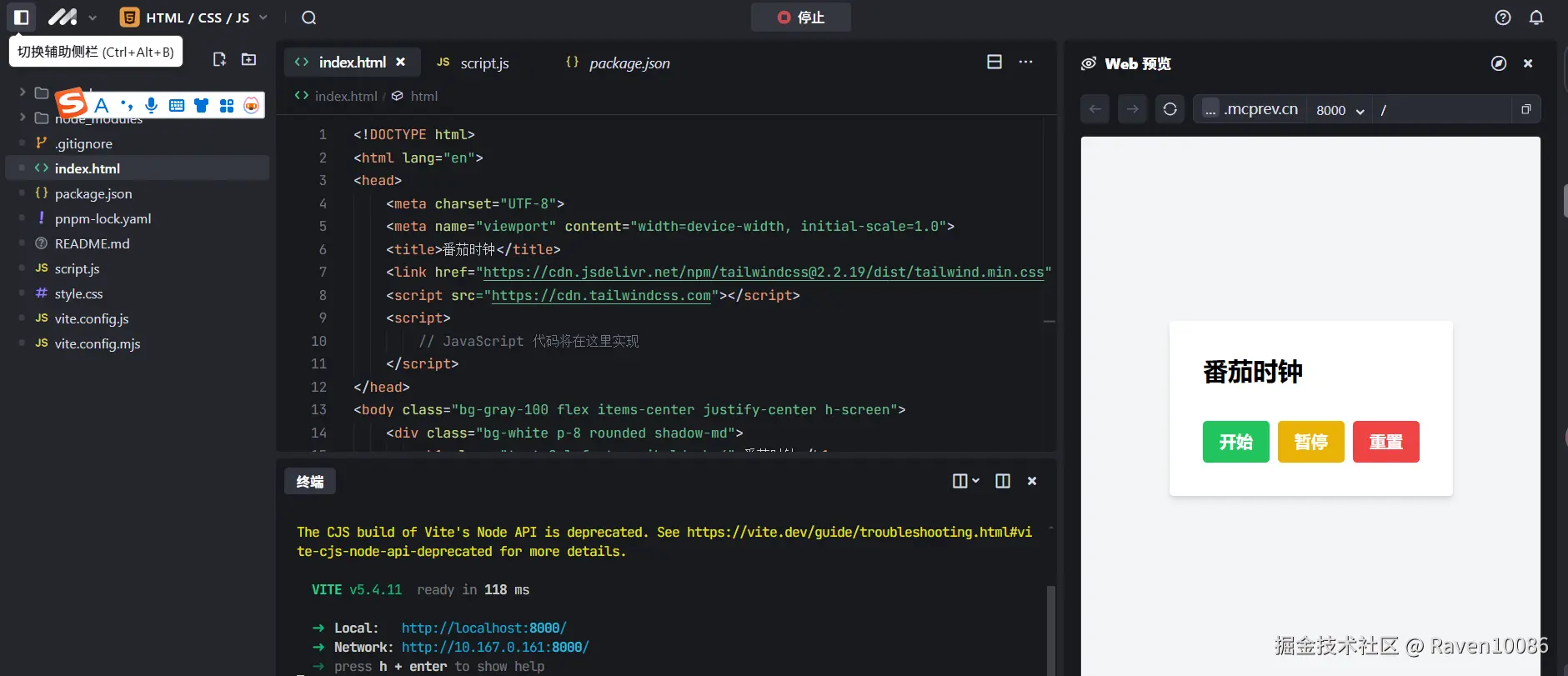Open the Sogou skin shirt icon
This screenshot has width=1568, height=676.
click(201, 105)
